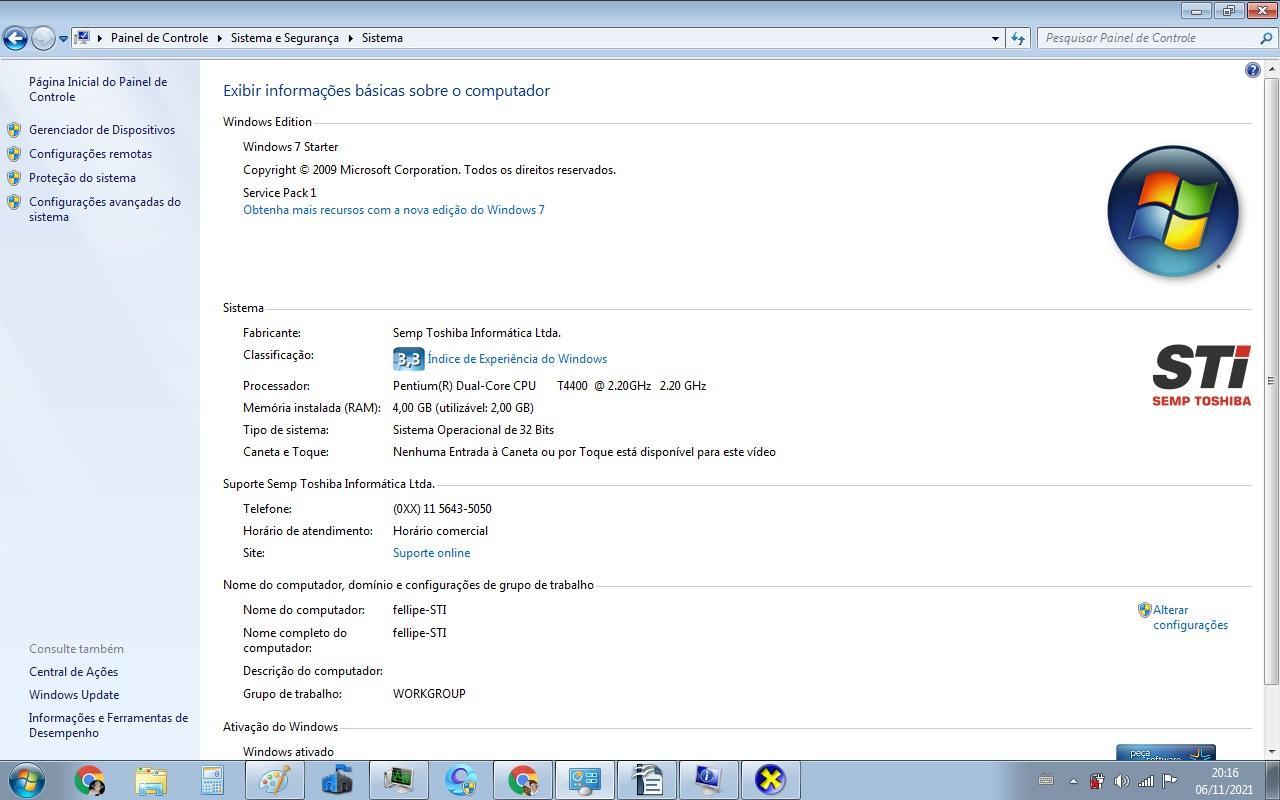The height and width of the screenshot is (800, 1280).
Task: Focus the Pesquisar Painel de Controle box
Action: click(x=1148, y=38)
